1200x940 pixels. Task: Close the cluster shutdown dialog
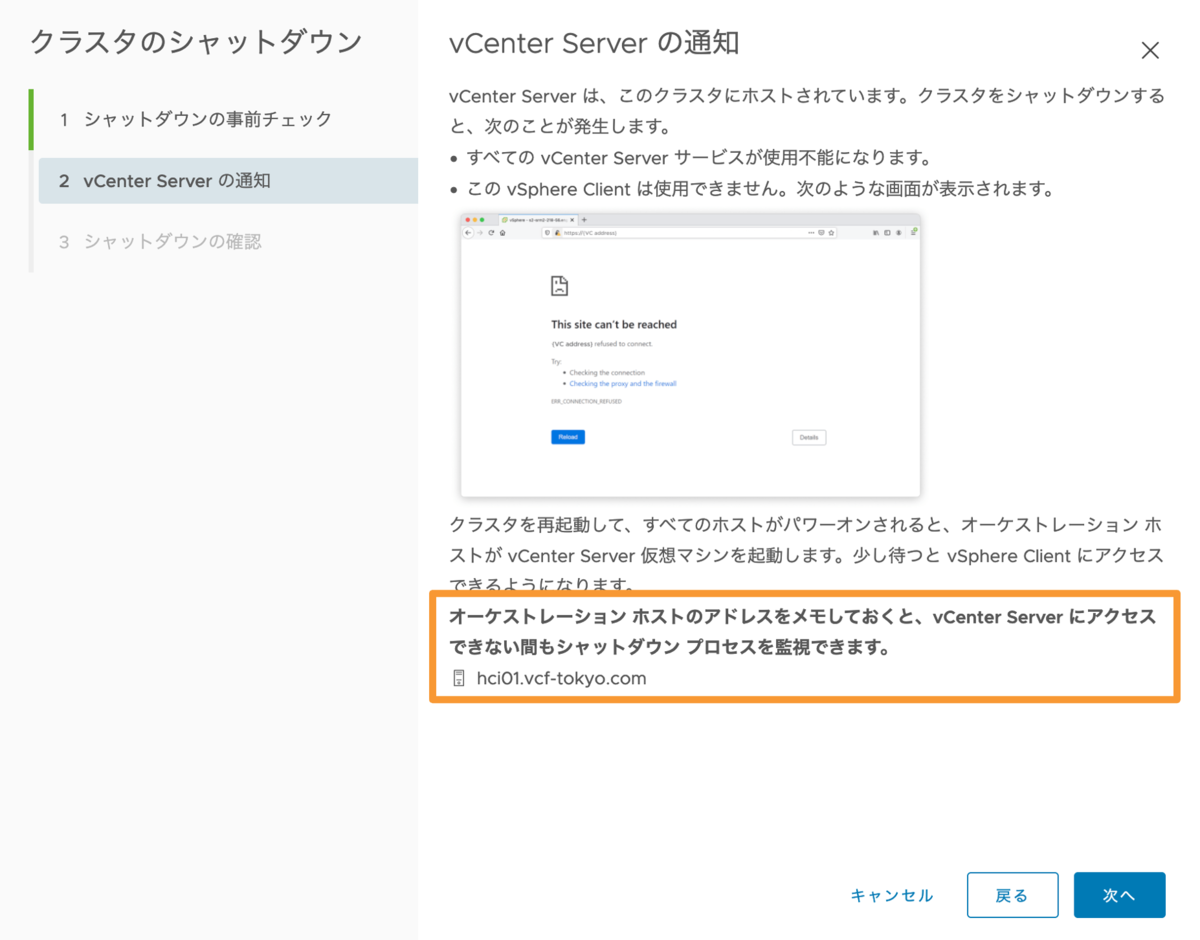pyautogui.click(x=1150, y=51)
